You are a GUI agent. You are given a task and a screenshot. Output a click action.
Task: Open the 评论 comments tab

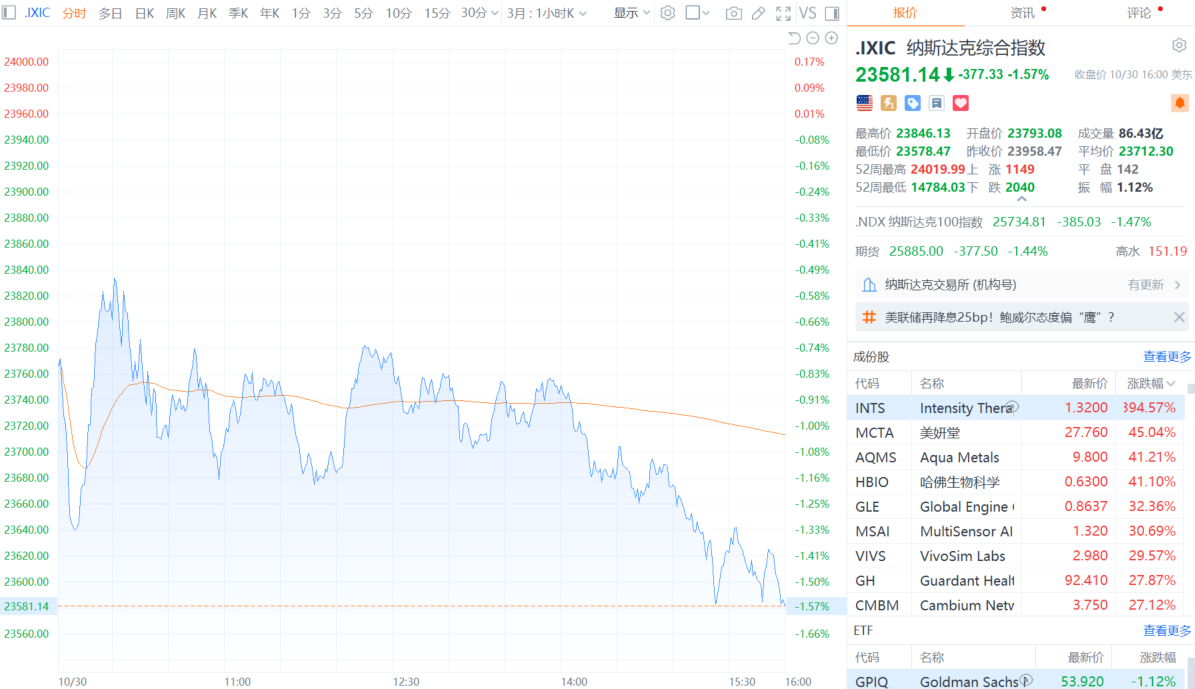coord(1139,13)
